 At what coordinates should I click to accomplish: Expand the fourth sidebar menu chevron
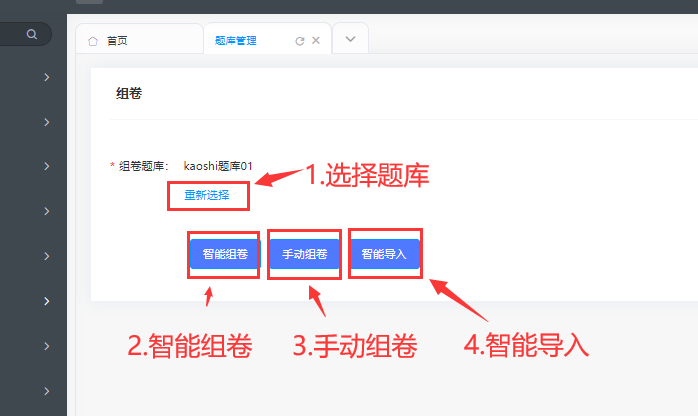47,211
